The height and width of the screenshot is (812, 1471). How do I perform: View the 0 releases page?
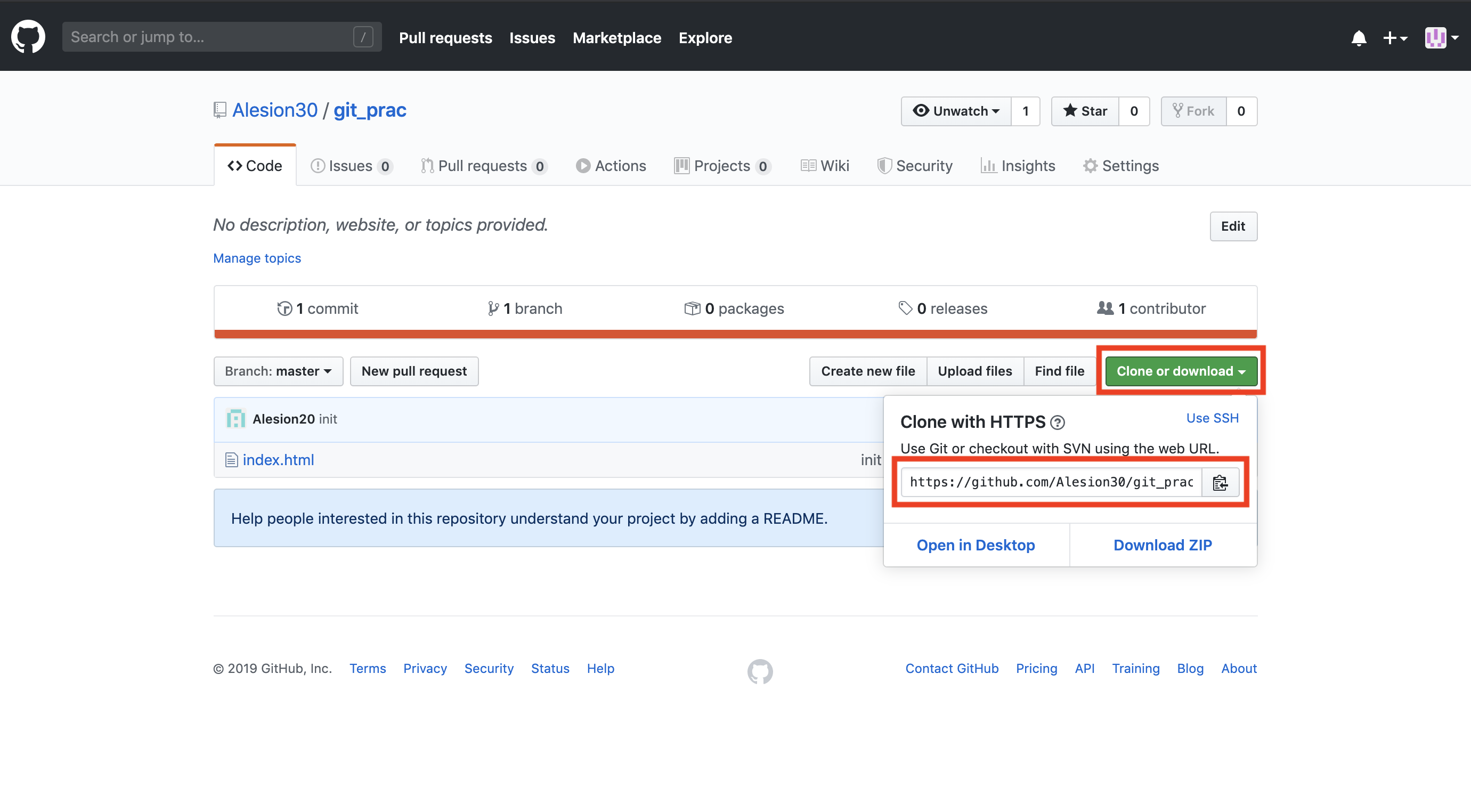pos(943,308)
